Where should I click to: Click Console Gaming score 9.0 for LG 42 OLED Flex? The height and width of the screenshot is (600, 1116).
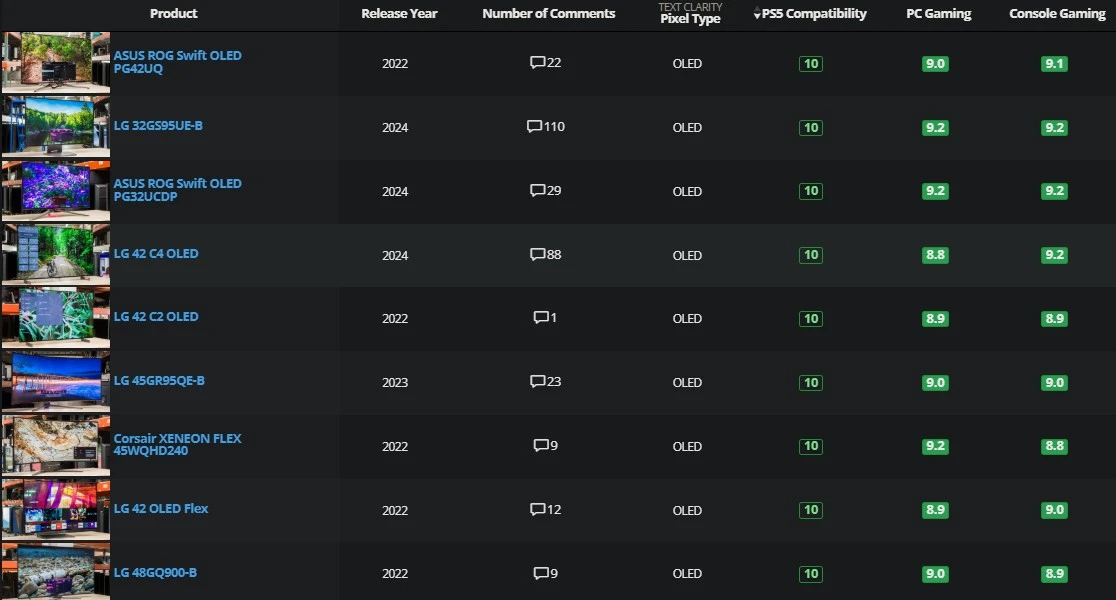click(x=1054, y=510)
